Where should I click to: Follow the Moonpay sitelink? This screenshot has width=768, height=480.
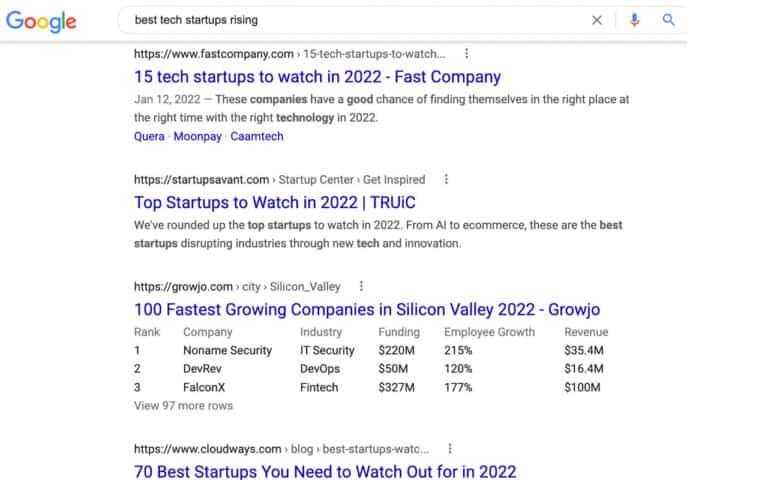(198, 137)
